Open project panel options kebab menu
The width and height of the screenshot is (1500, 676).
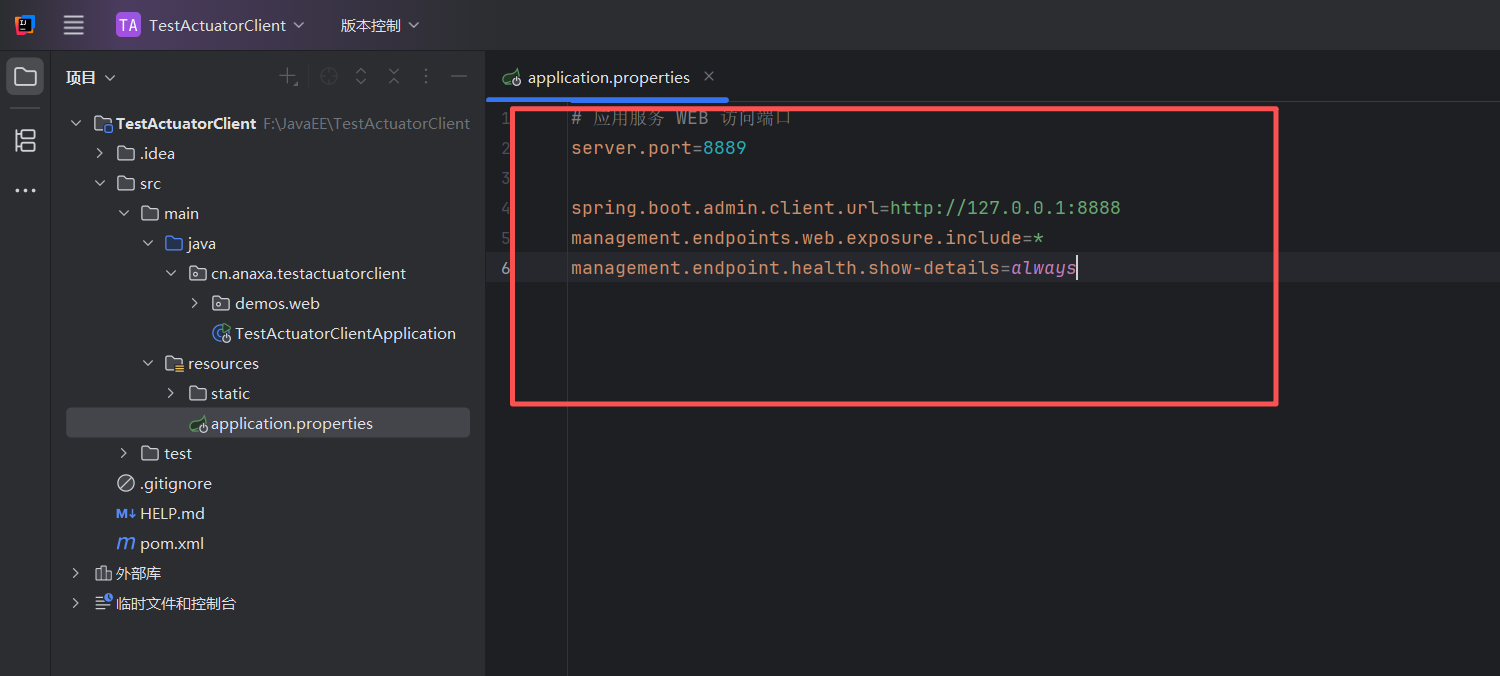click(426, 77)
